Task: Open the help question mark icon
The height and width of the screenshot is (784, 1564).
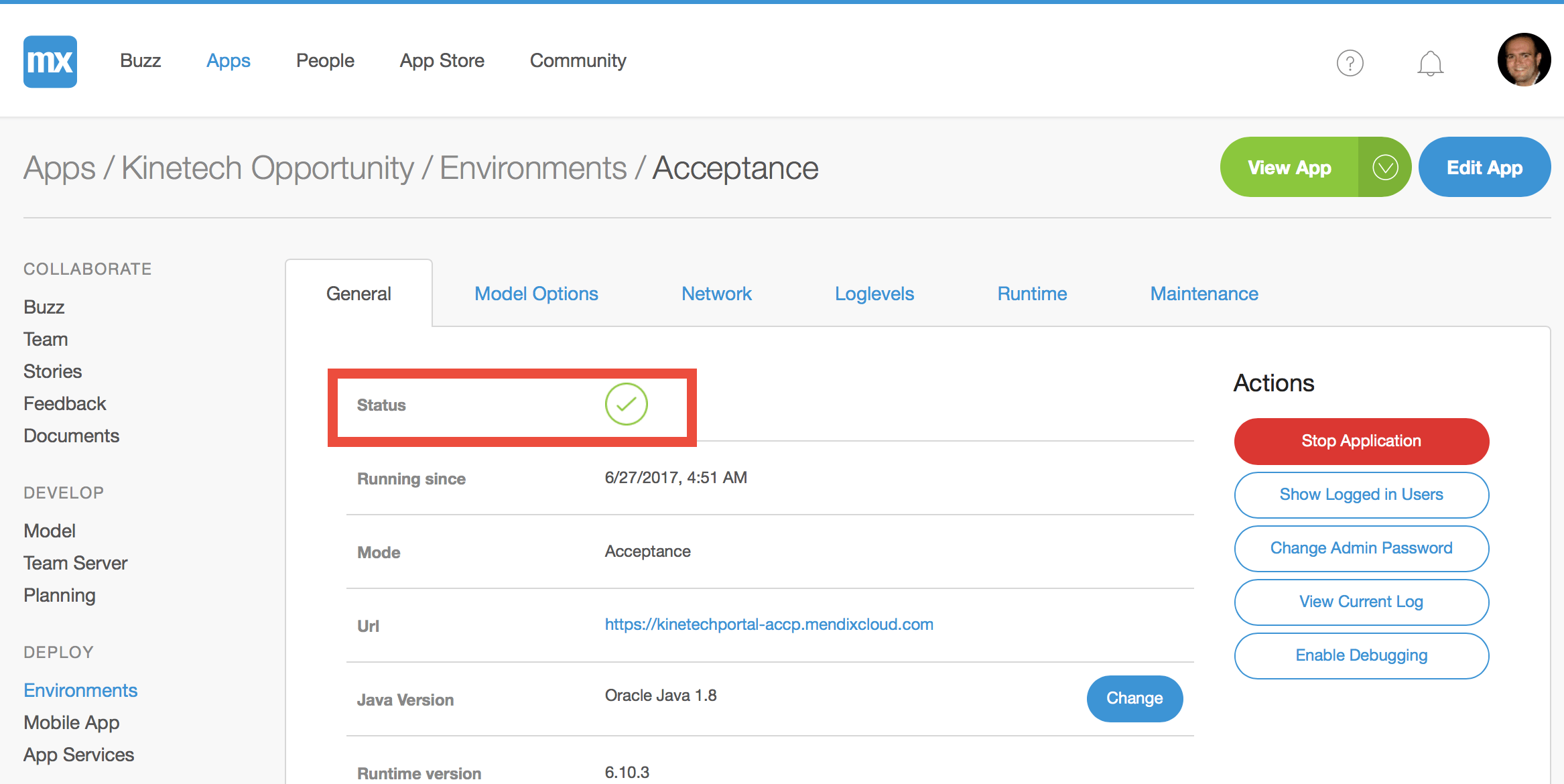Action: click(x=1350, y=63)
